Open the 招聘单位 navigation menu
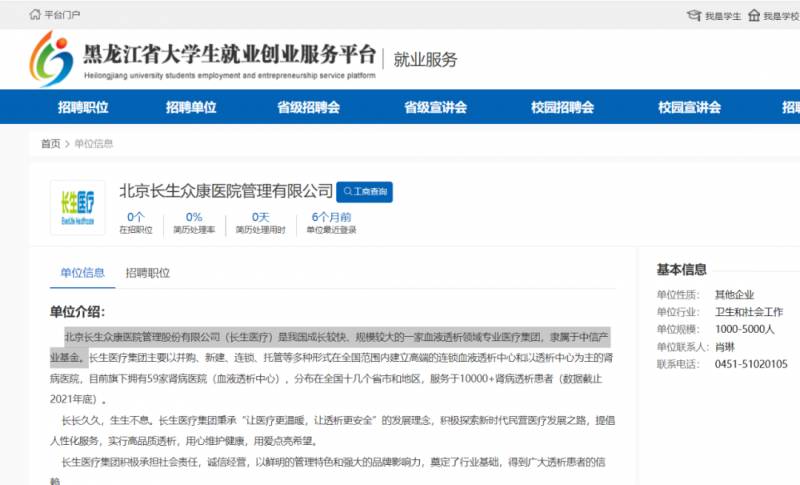 tap(191, 107)
